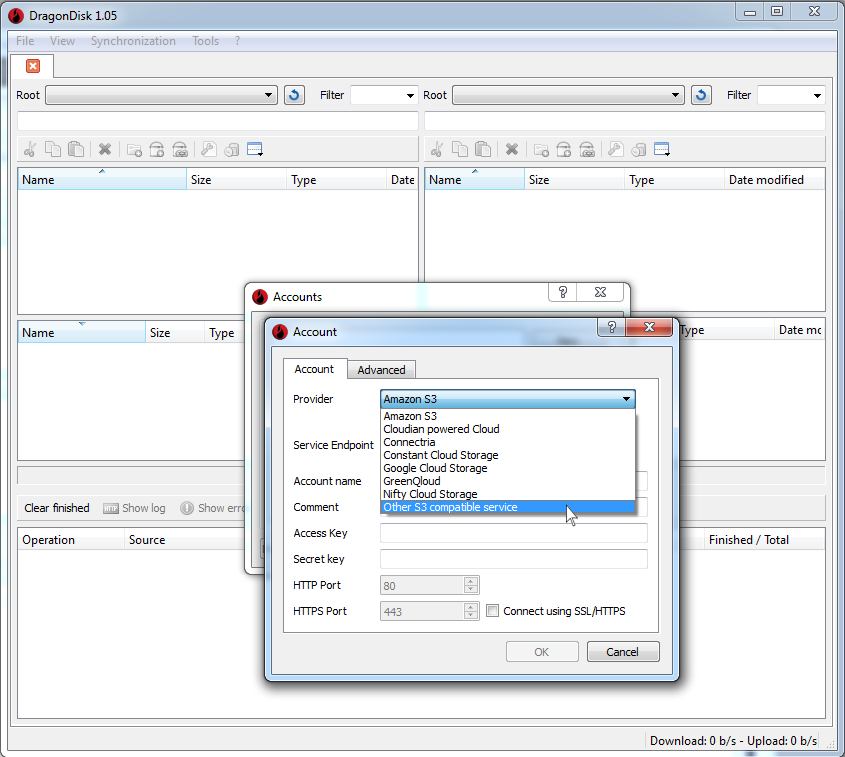Image resolution: width=845 pixels, height=757 pixels.
Task: Click Clear finished in the transfer panel
Action: (x=56, y=508)
